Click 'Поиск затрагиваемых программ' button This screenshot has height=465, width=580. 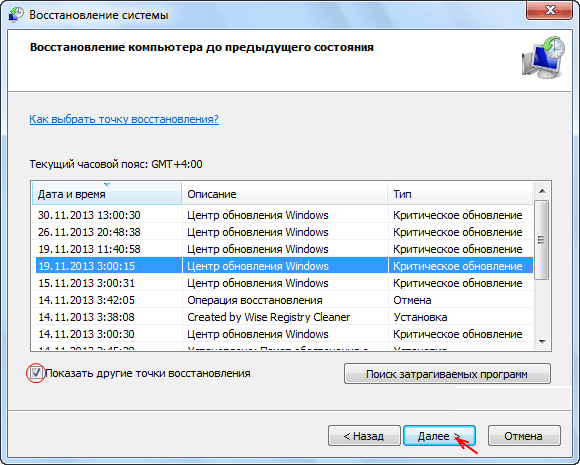click(x=447, y=374)
